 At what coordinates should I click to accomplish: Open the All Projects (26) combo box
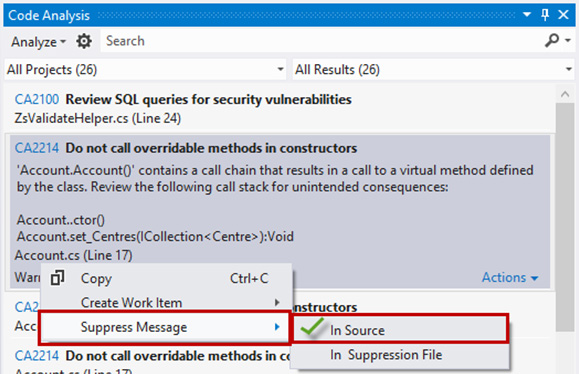click(145, 69)
